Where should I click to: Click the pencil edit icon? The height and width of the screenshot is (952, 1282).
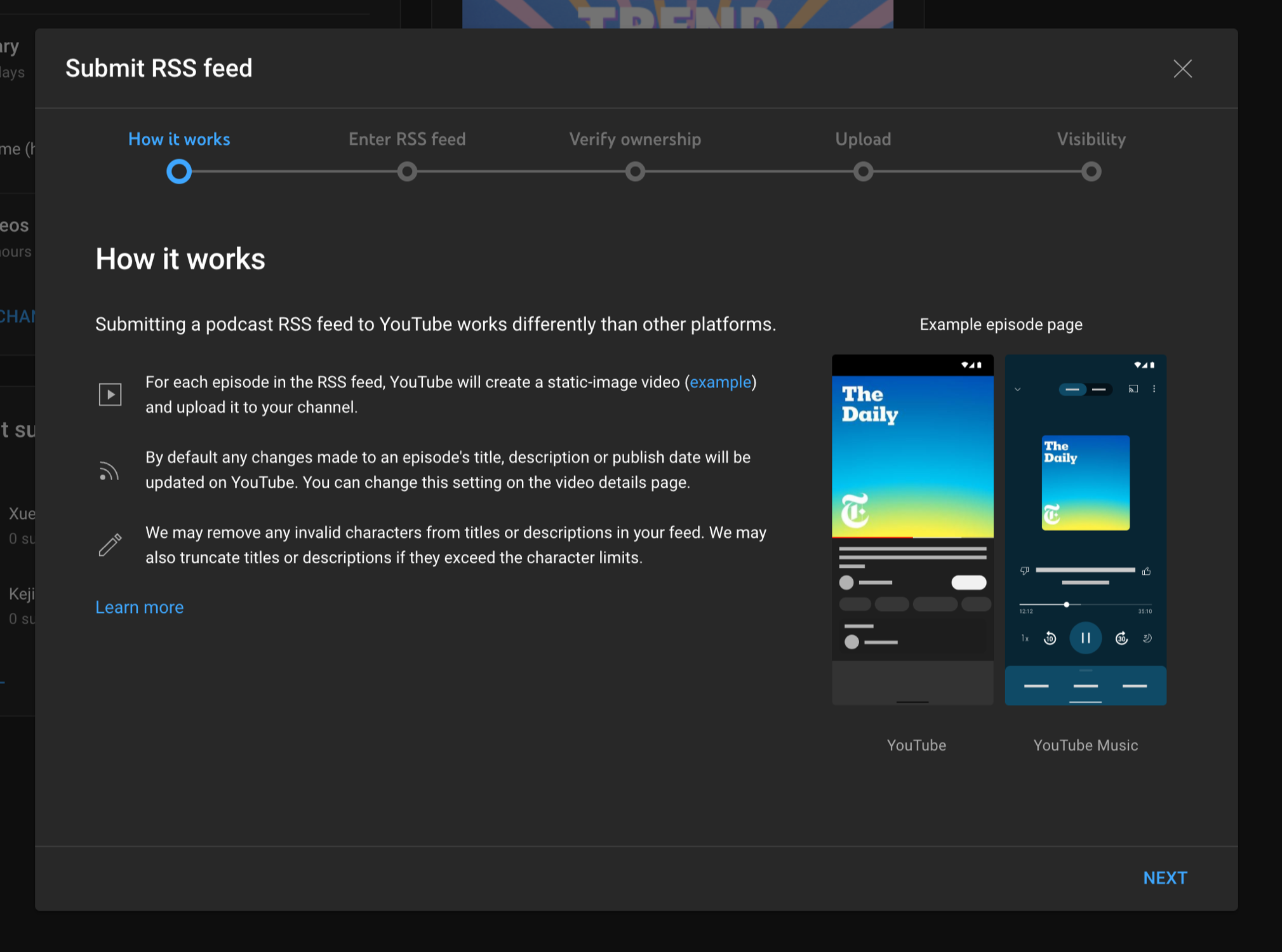point(110,545)
